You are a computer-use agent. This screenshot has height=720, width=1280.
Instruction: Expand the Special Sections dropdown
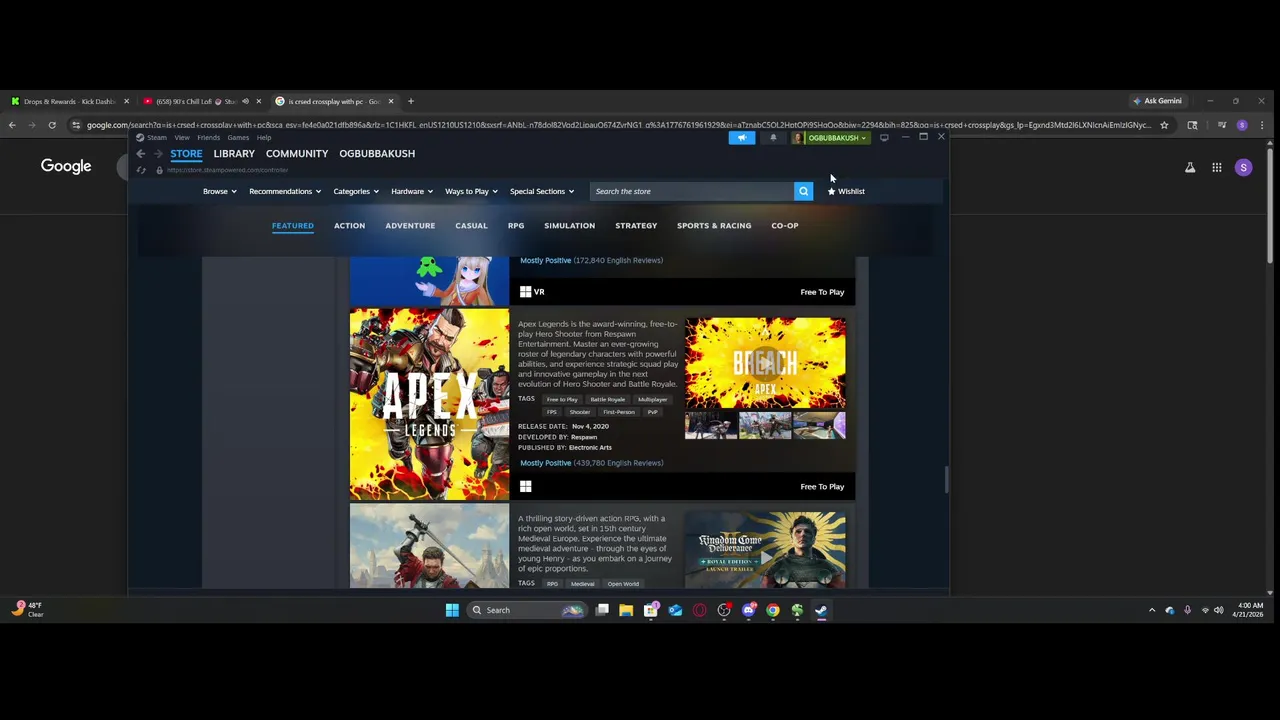[542, 191]
